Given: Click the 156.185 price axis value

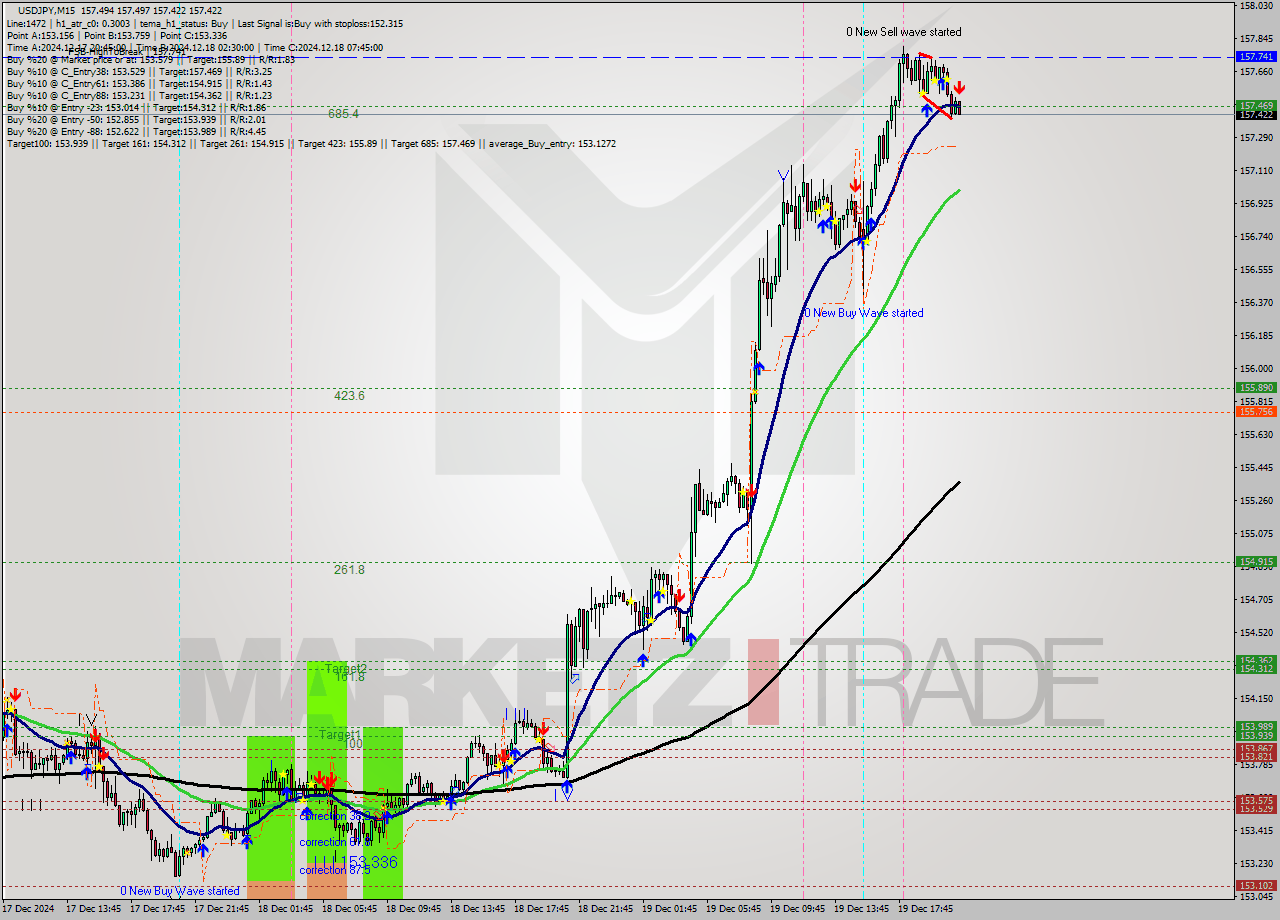Looking at the screenshot, I should [1255, 336].
